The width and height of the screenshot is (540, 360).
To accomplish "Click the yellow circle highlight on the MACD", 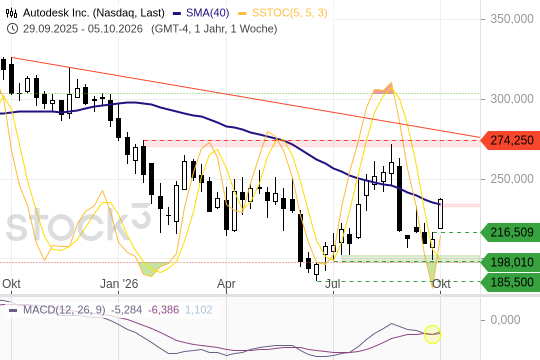I will (432, 334).
